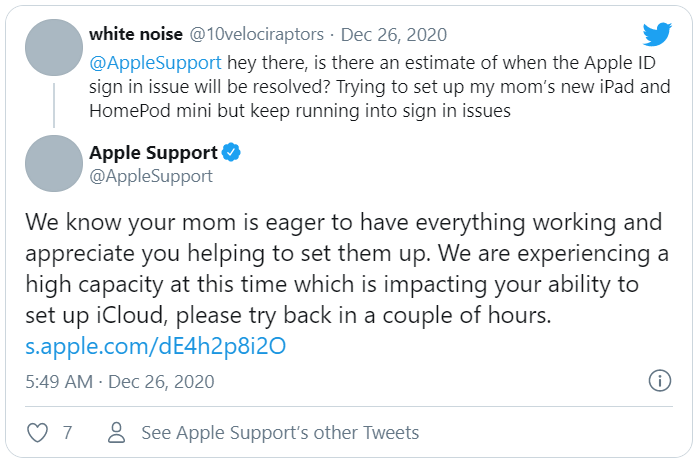This screenshot has width=699, height=463.
Task: Click white noise's original tweet text
Action: (x=350, y=84)
